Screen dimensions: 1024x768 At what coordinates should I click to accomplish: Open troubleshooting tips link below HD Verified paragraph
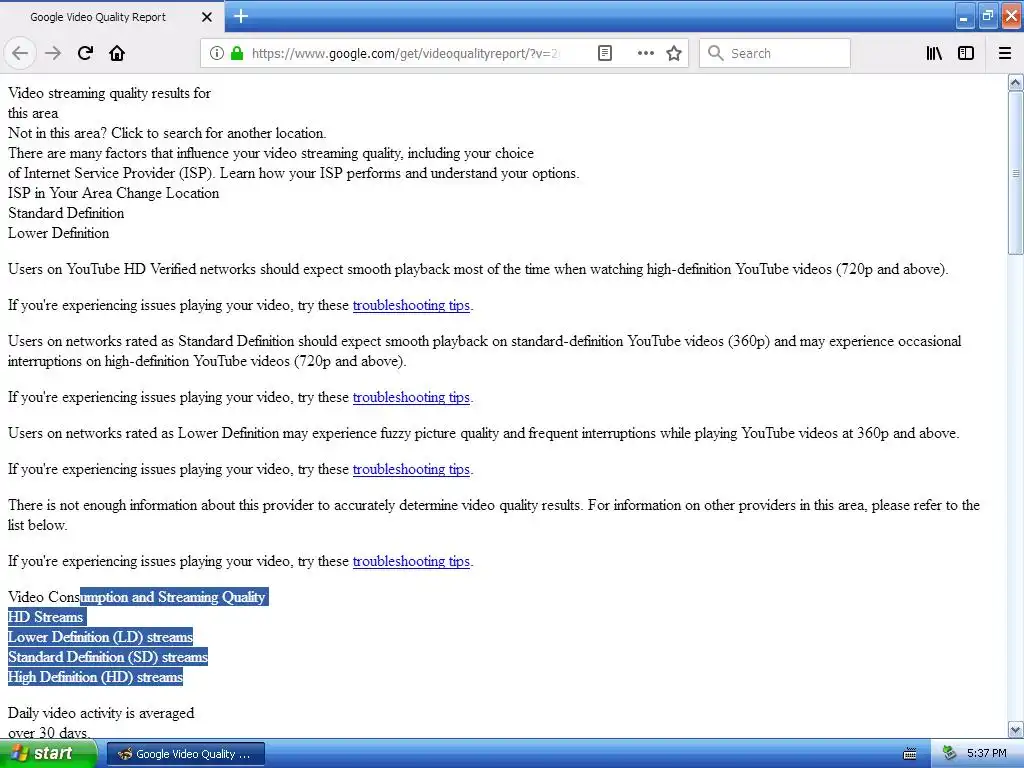411,305
